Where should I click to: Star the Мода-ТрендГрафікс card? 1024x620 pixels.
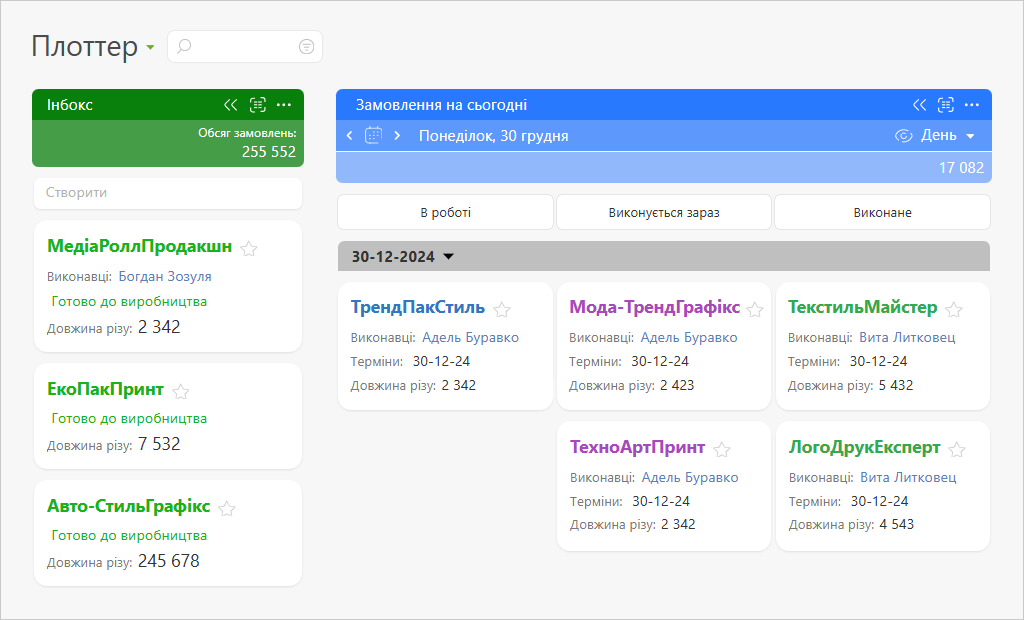pyautogui.click(x=755, y=309)
